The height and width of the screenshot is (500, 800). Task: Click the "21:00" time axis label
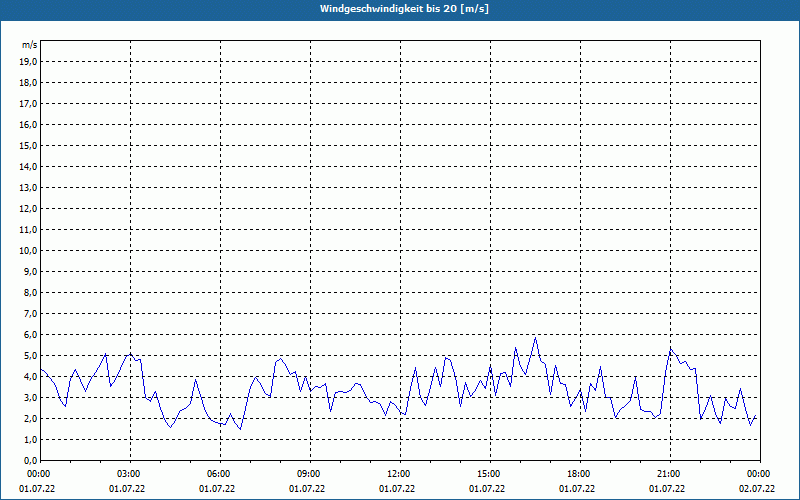pyautogui.click(x=670, y=474)
